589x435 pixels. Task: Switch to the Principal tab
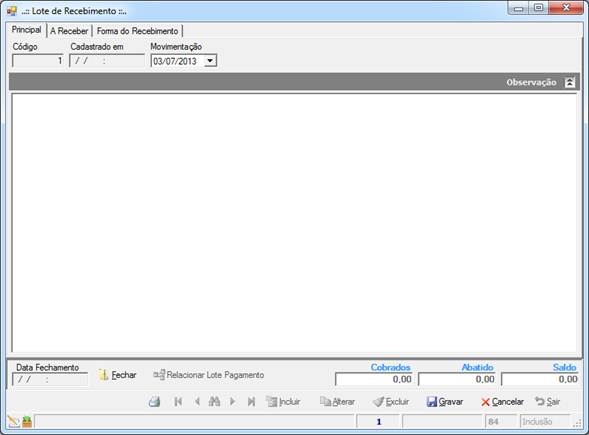26,30
